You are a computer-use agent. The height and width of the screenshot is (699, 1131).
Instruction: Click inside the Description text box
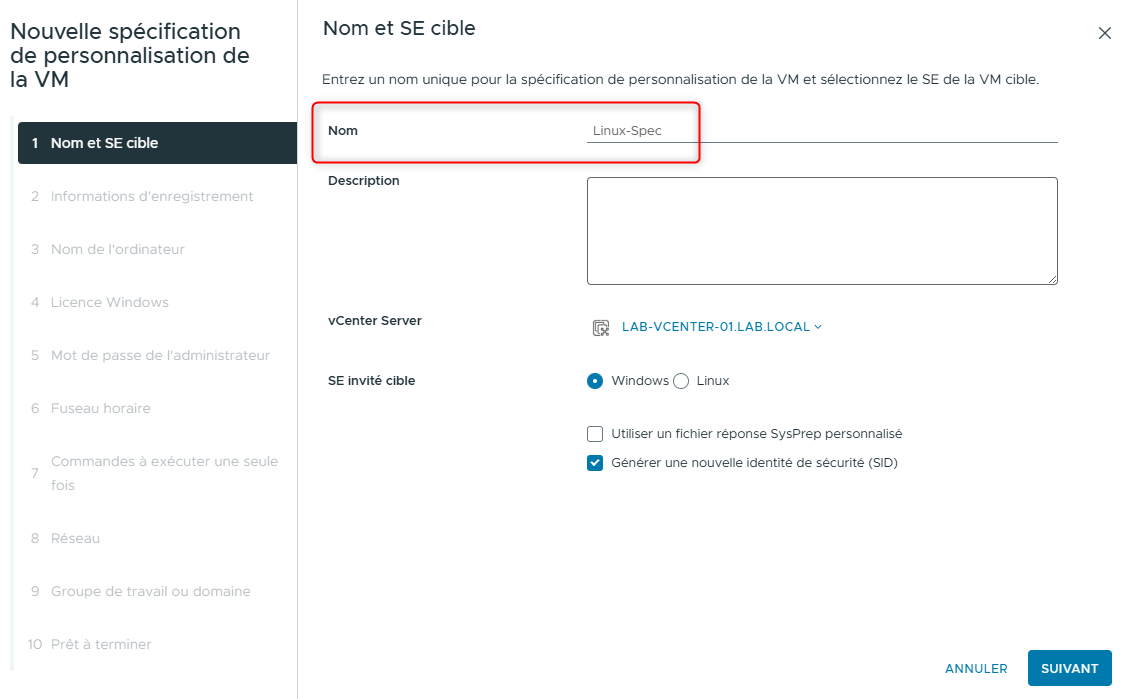pyautogui.click(x=820, y=230)
